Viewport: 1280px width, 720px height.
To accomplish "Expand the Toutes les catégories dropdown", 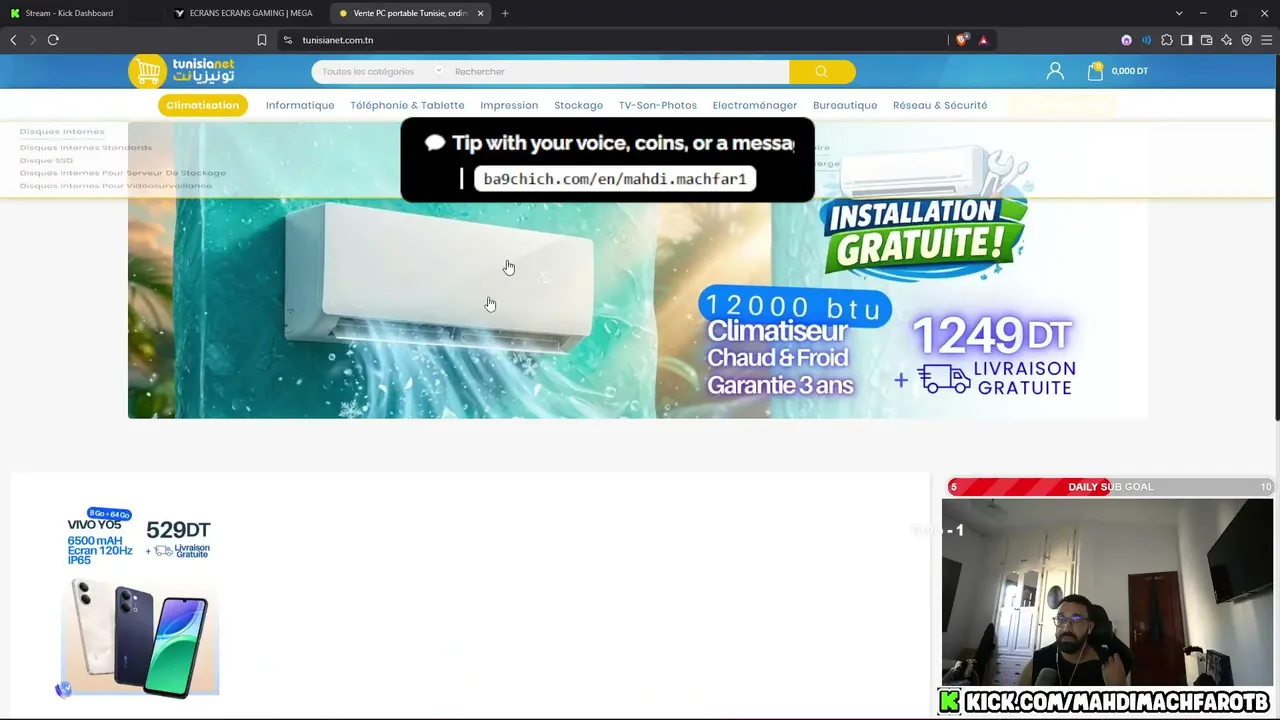I will coord(381,72).
